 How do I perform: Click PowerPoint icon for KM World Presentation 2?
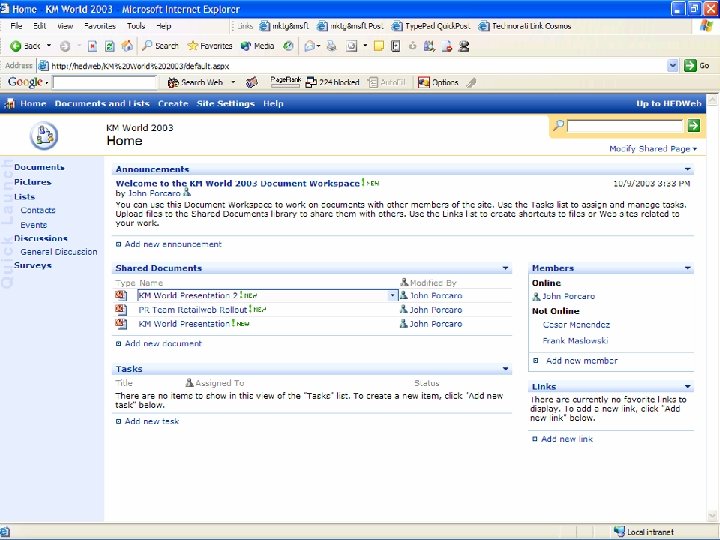pos(121,295)
